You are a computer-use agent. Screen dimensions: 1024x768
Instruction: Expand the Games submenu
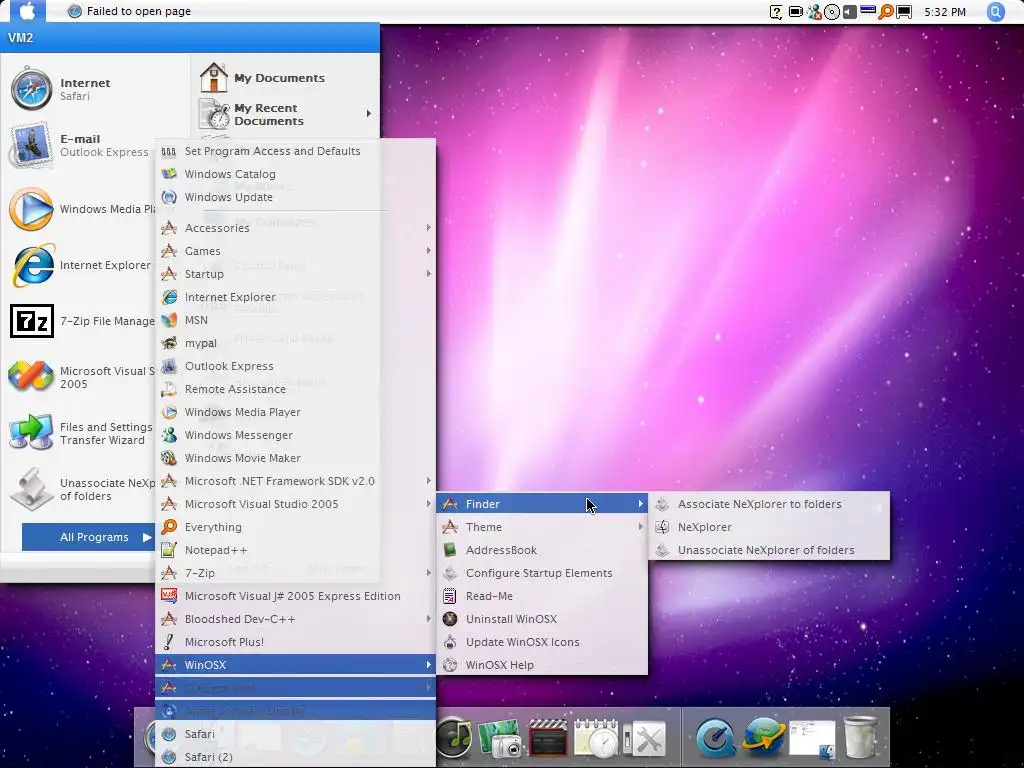[x=296, y=251]
